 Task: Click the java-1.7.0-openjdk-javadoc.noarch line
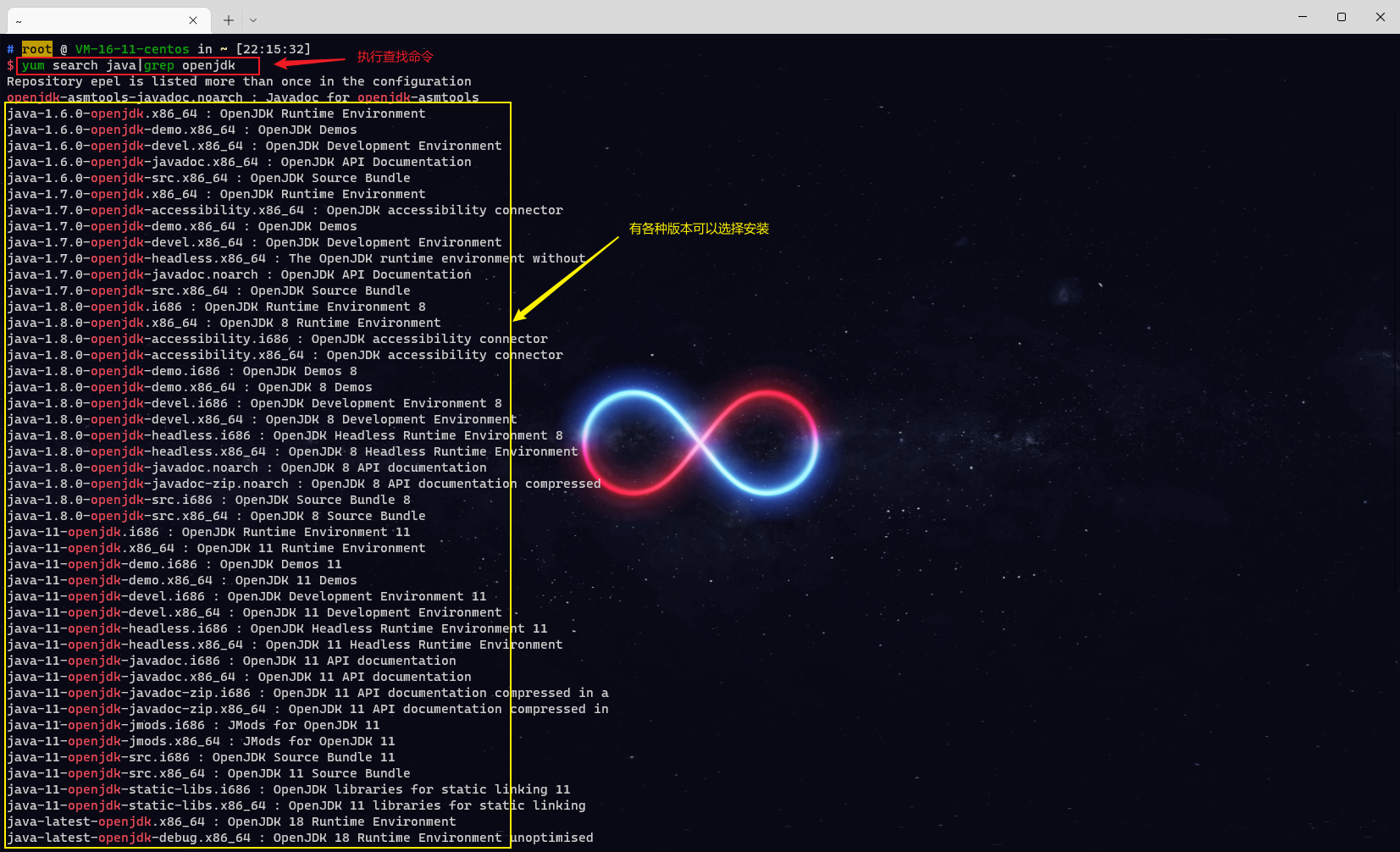coord(239,274)
